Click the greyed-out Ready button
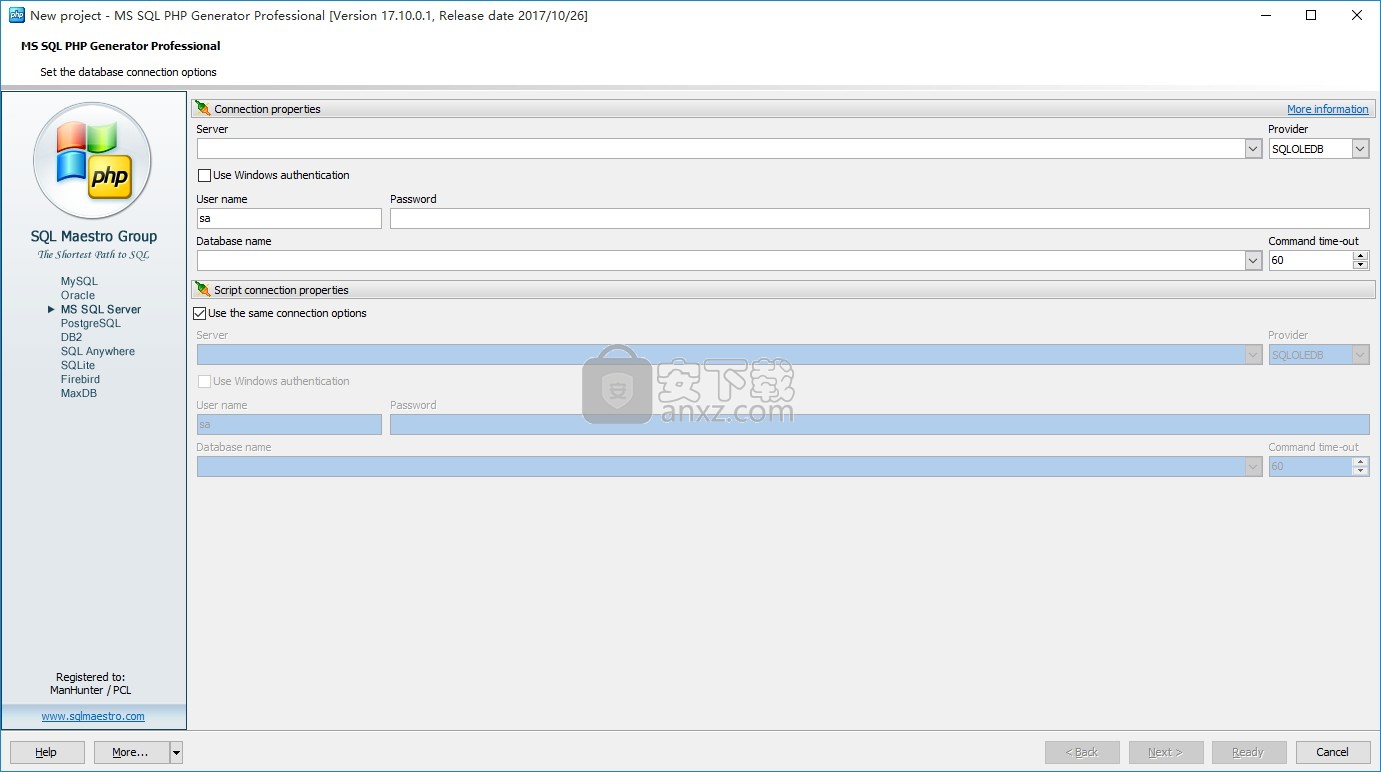Viewport: 1381px width, 772px height. coord(1249,752)
